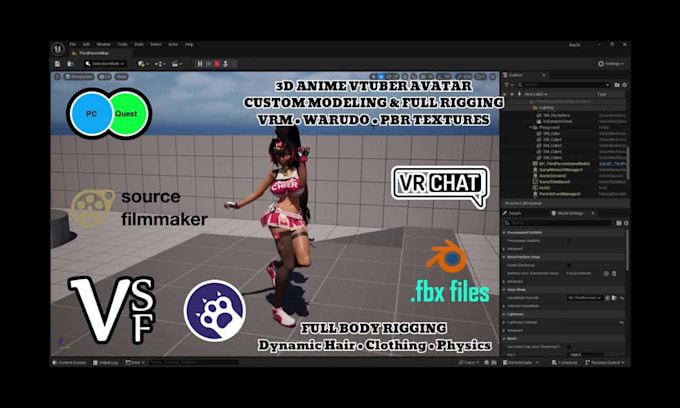Click the Browse content icon beside Save
The image size is (680, 408).
[x=70, y=64]
